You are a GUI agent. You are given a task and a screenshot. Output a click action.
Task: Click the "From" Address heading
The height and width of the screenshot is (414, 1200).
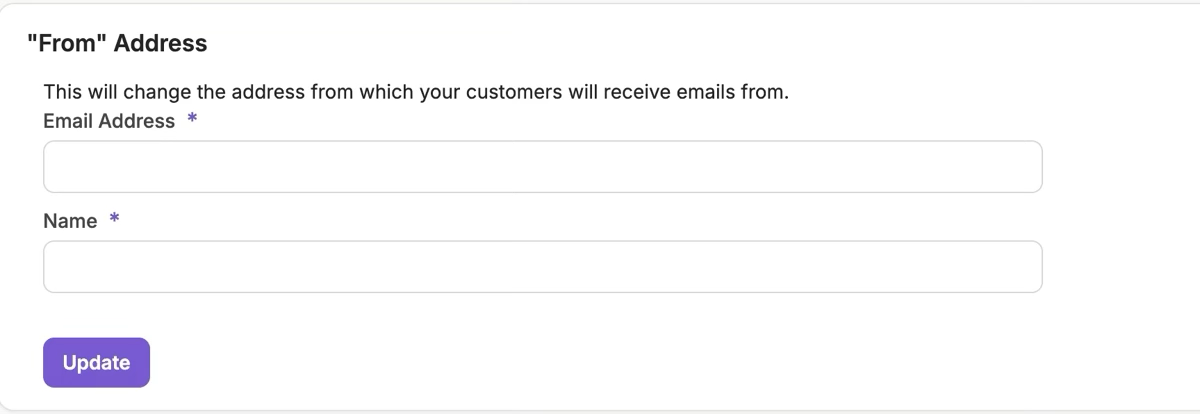116,43
